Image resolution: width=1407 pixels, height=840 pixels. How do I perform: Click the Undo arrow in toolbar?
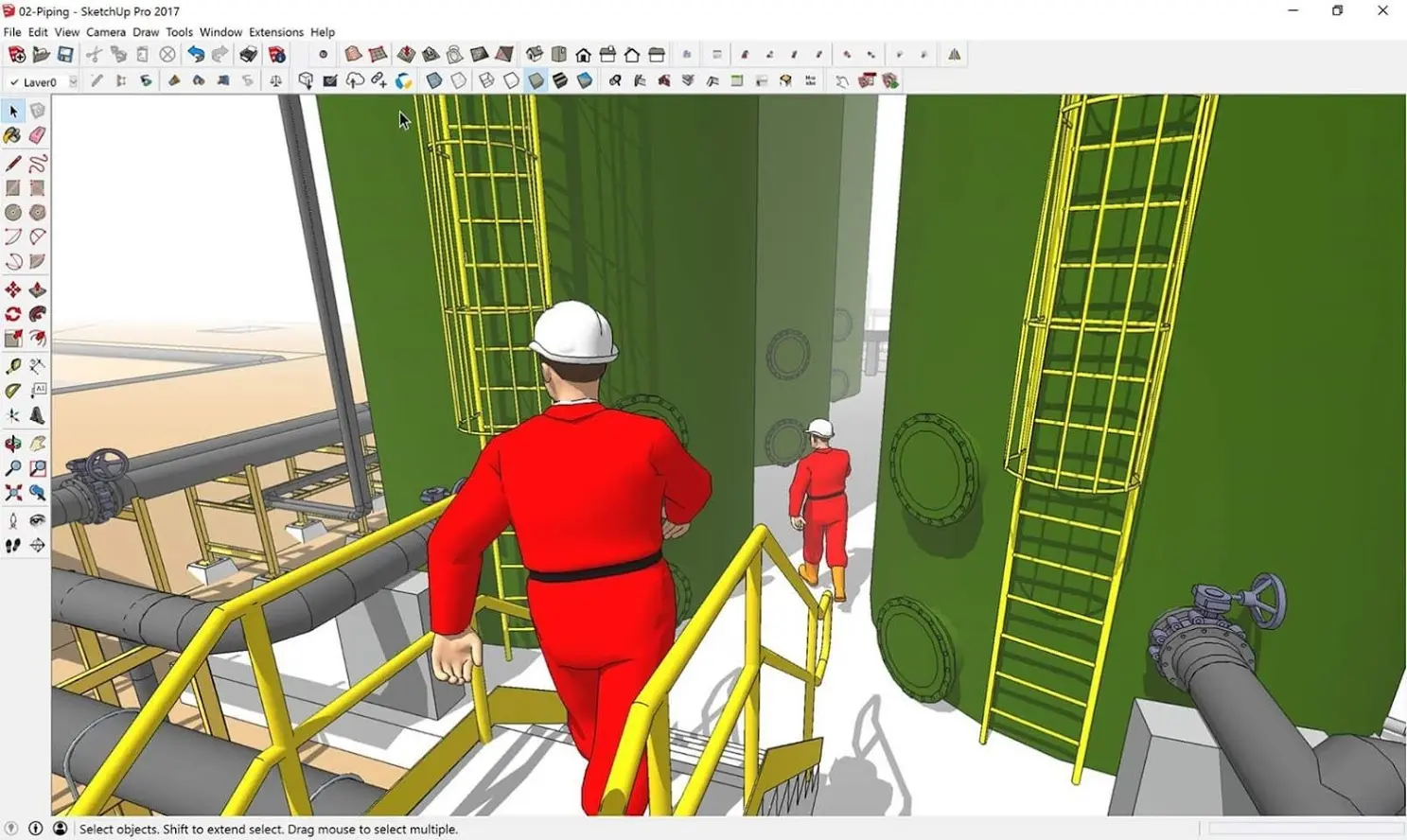pyautogui.click(x=195, y=55)
